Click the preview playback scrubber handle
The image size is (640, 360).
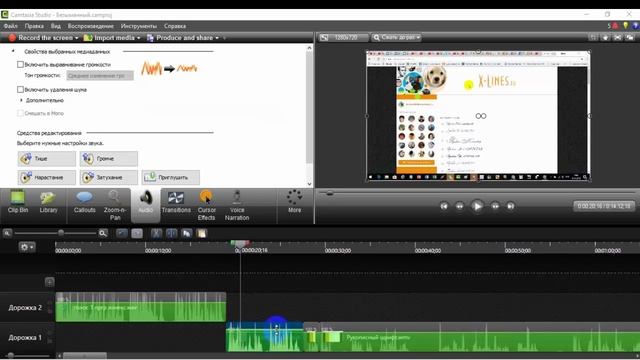tap(329, 193)
